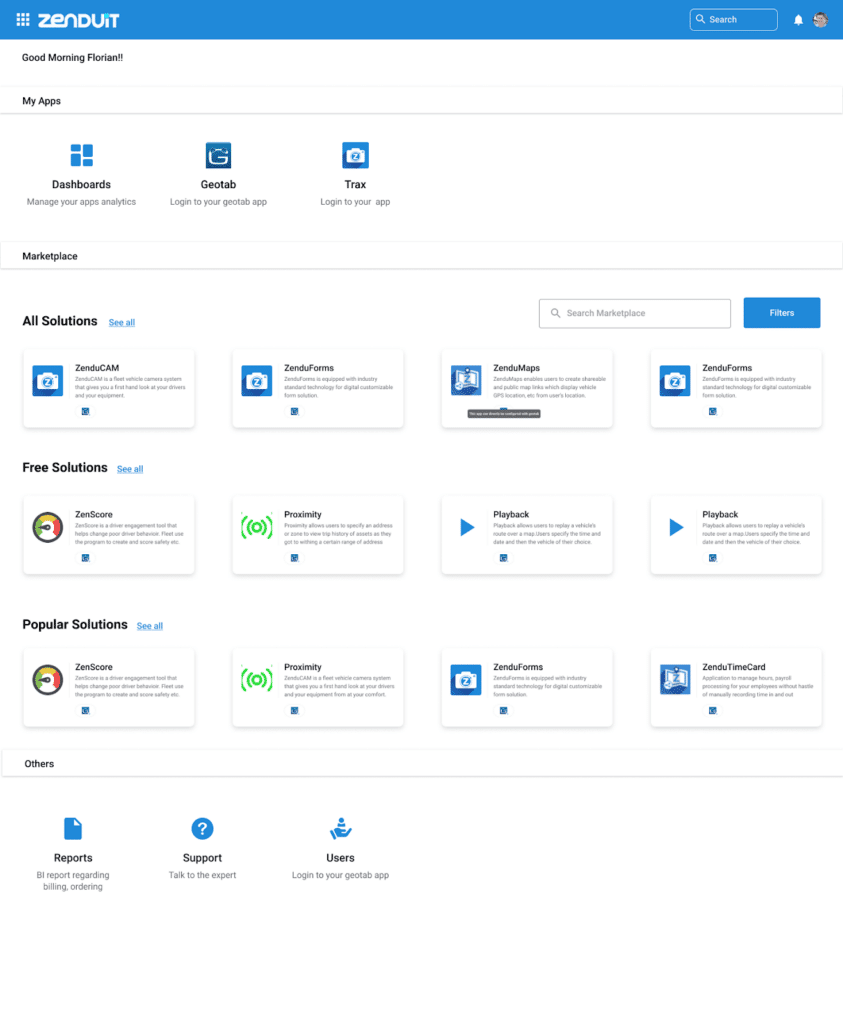This screenshot has height=1024, width=843.
Task: Focus the Search Marketplace input field
Action: [635, 313]
